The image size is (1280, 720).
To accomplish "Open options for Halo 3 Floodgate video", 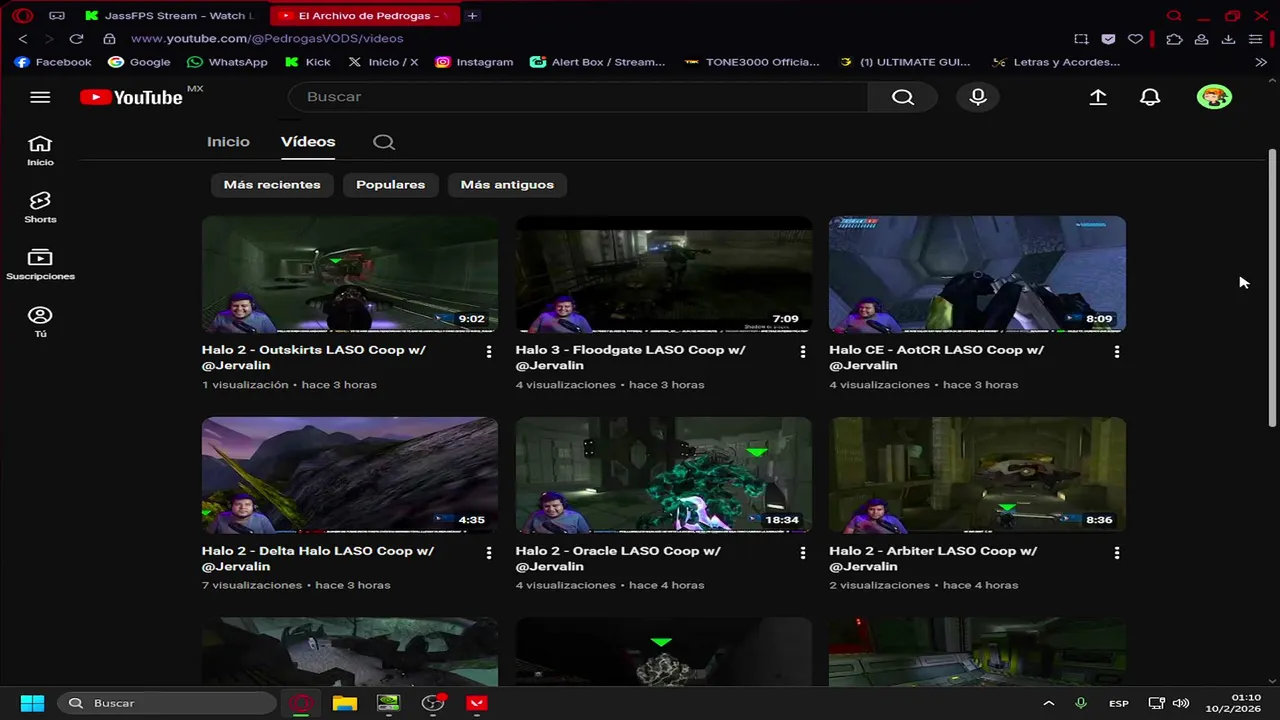I will [x=803, y=352].
